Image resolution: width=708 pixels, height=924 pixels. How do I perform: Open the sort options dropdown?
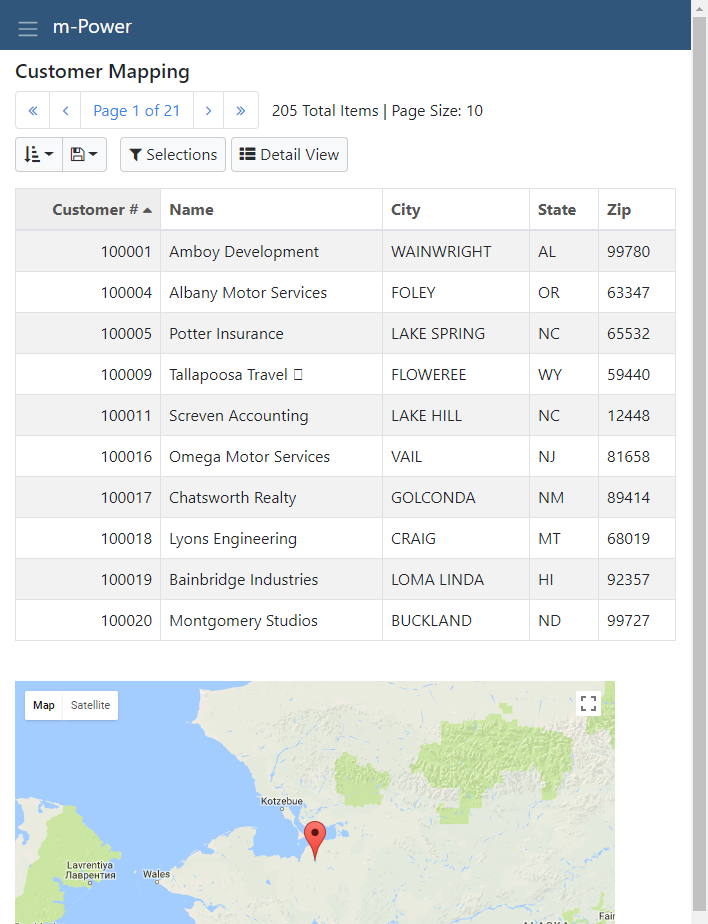[39, 154]
